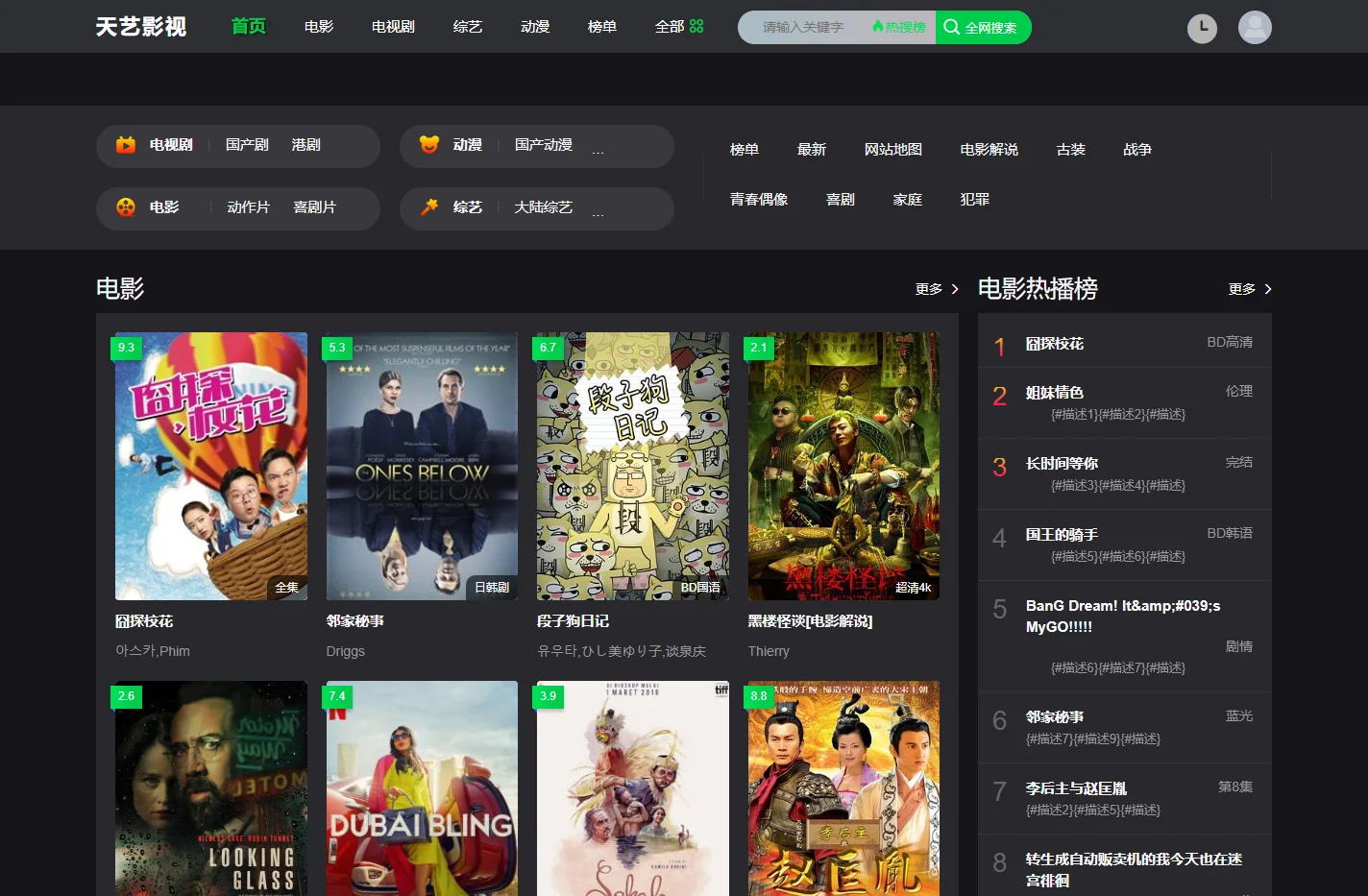1368x896 pixels.
Task: Select the 国产动漫 sub-category
Action: (544, 145)
